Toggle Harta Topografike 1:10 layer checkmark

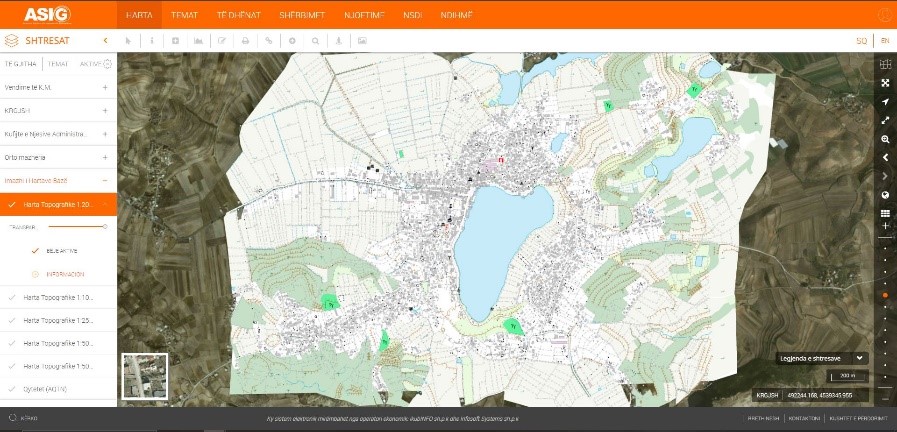point(12,298)
